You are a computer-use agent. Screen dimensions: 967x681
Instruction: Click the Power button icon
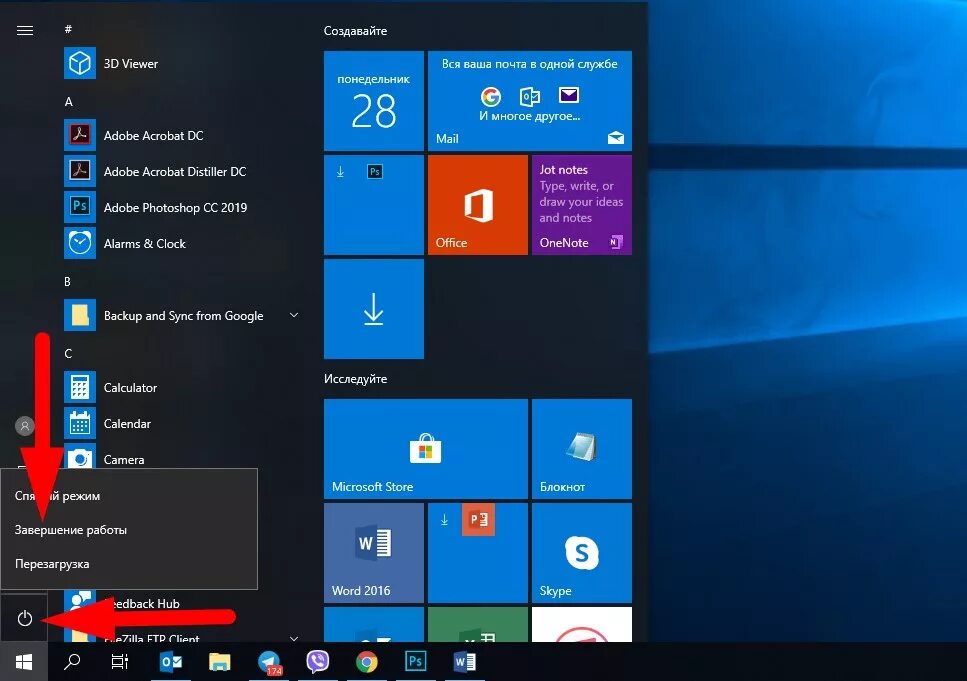[25, 617]
